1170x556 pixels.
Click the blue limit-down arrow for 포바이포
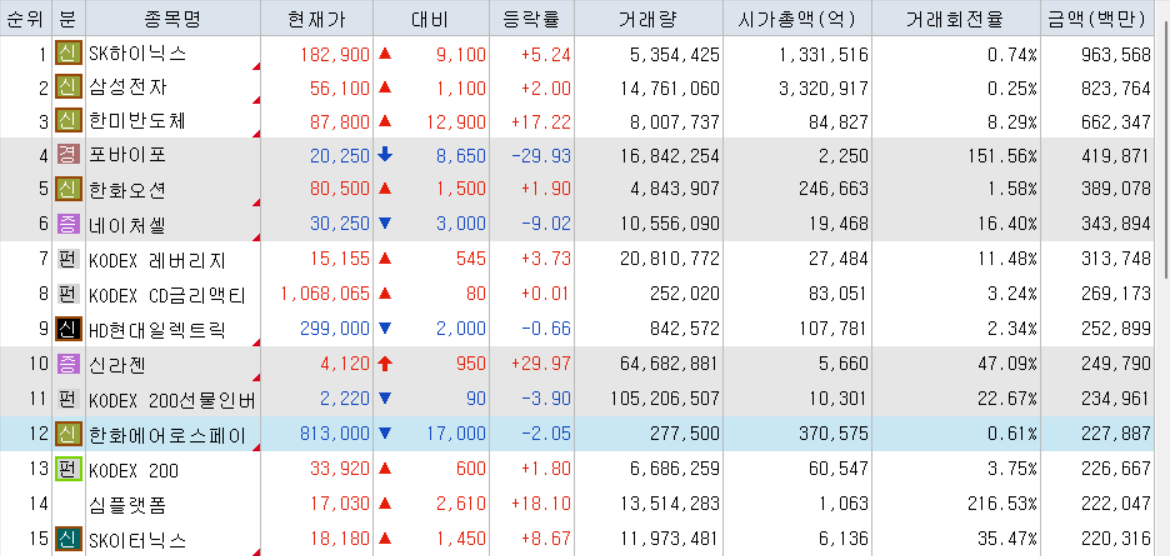pos(385,155)
